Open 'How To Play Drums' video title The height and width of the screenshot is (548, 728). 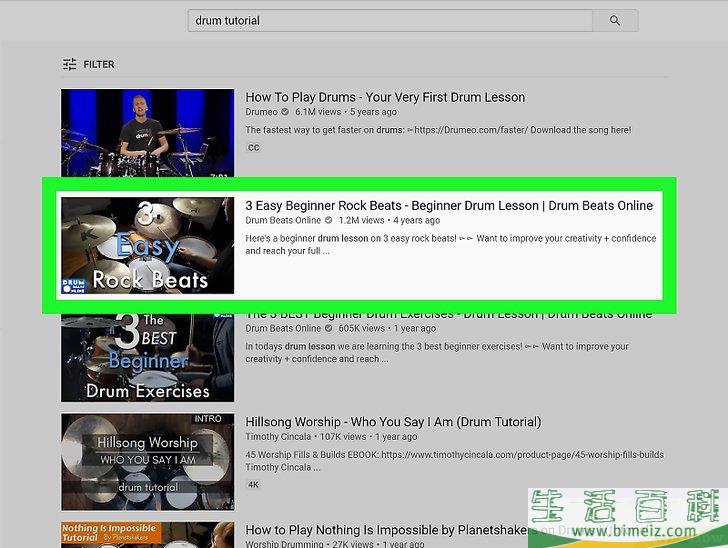[x=385, y=97]
